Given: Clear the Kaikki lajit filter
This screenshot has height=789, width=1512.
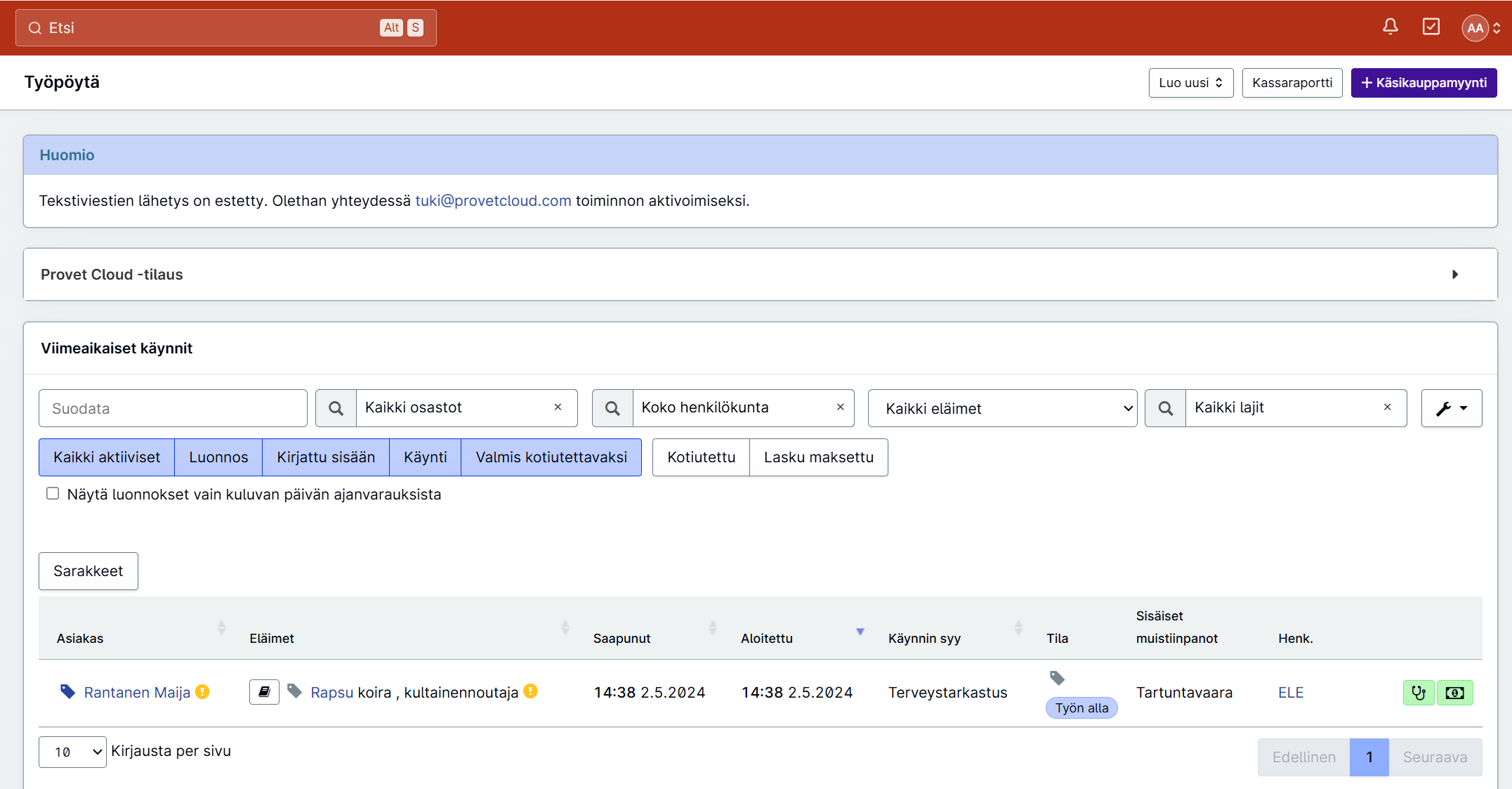Looking at the screenshot, I should [x=1387, y=407].
